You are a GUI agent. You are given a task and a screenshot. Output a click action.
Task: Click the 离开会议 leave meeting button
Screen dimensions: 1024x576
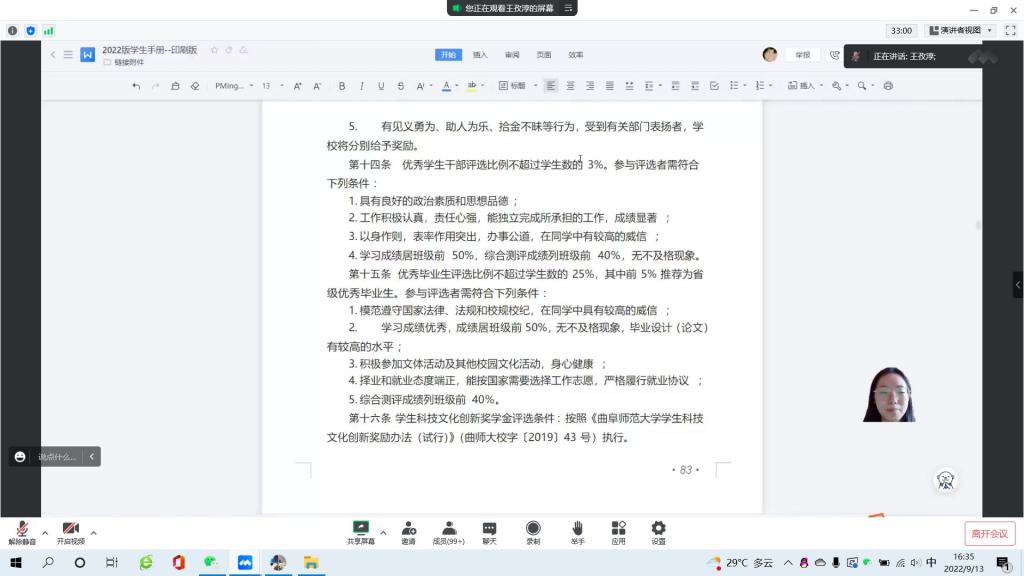coord(989,534)
